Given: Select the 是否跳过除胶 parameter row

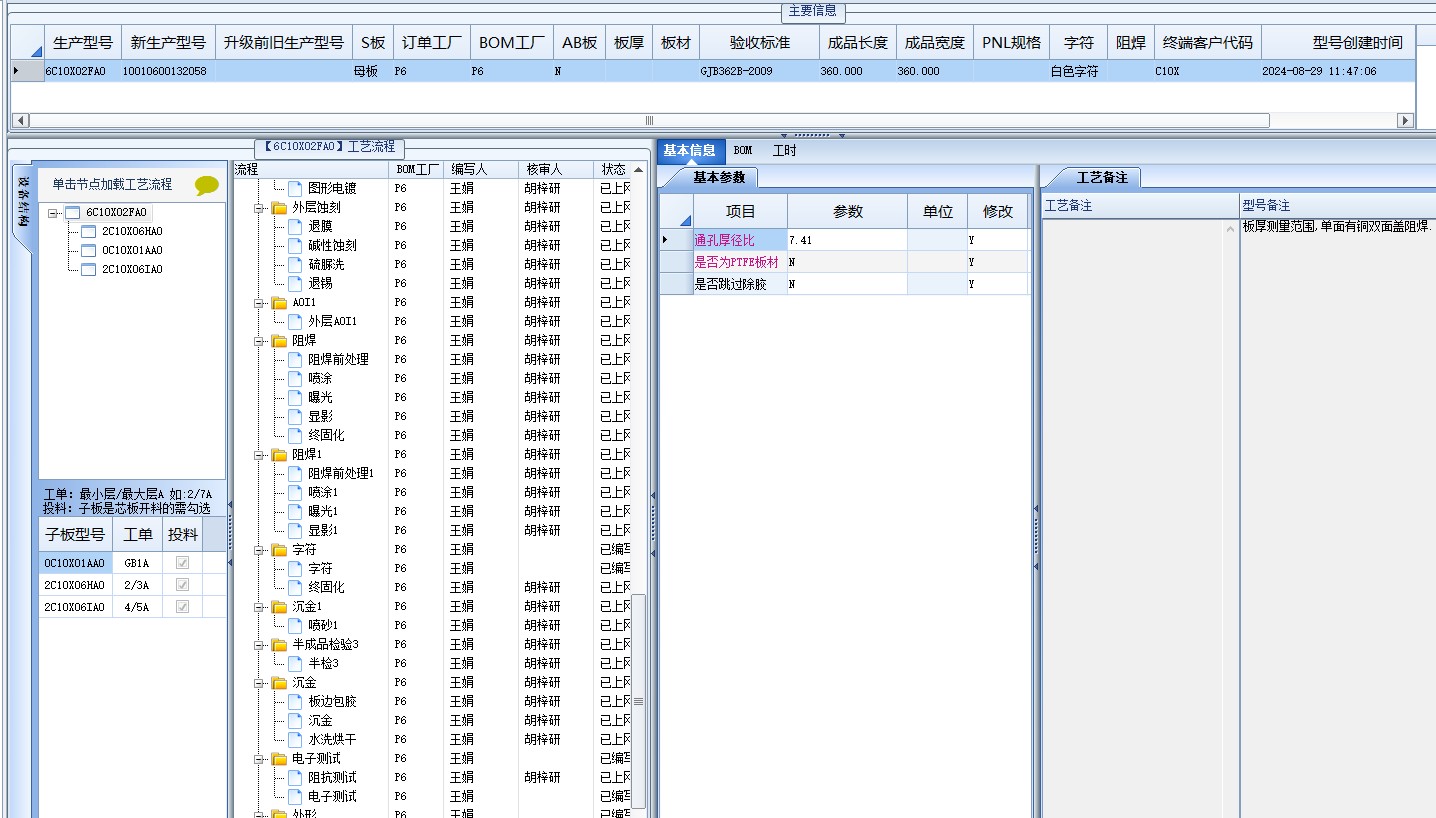Looking at the screenshot, I should pos(845,284).
